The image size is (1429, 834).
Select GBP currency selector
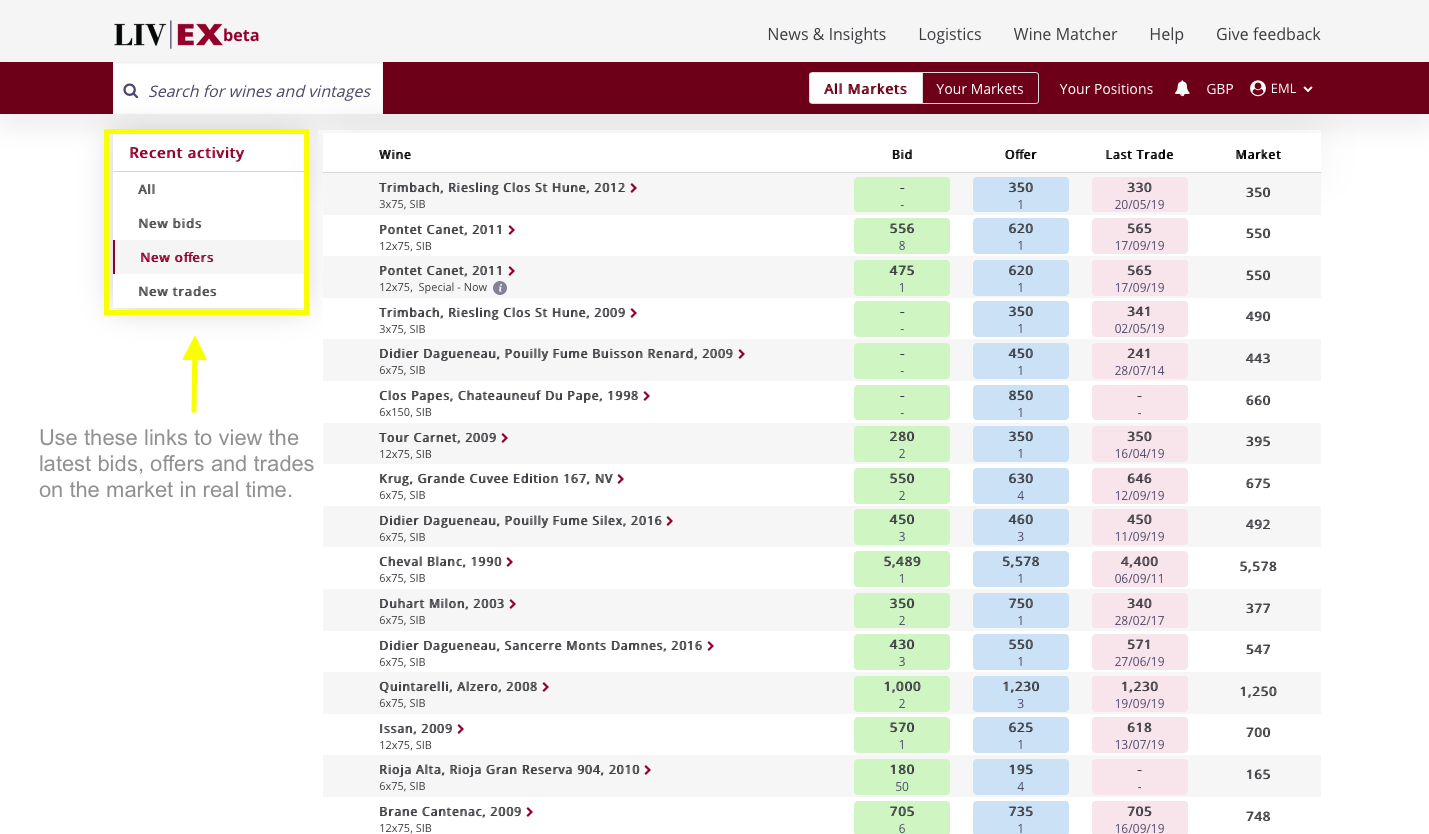click(x=1220, y=88)
